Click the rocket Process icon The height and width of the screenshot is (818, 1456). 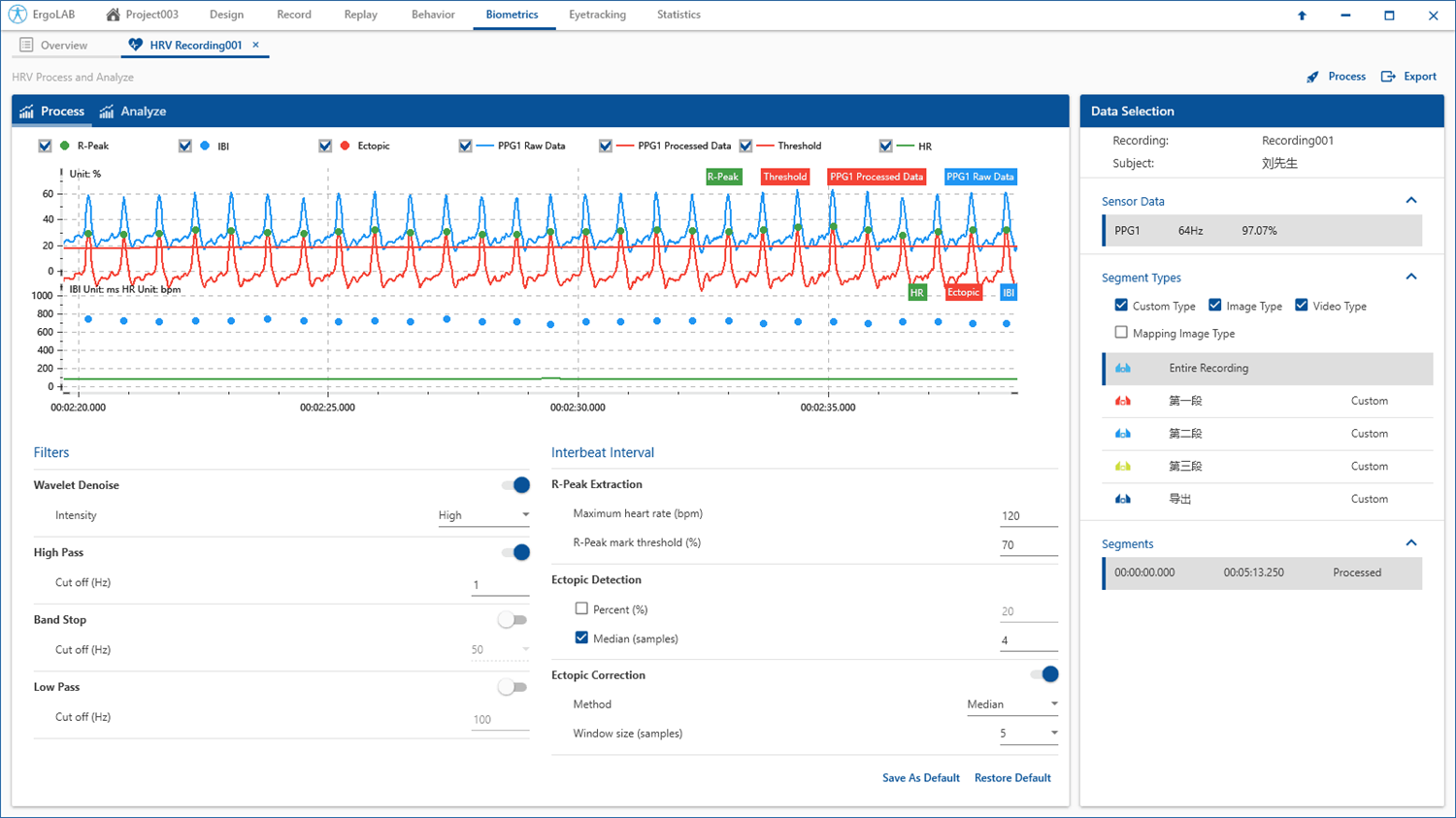[1312, 77]
